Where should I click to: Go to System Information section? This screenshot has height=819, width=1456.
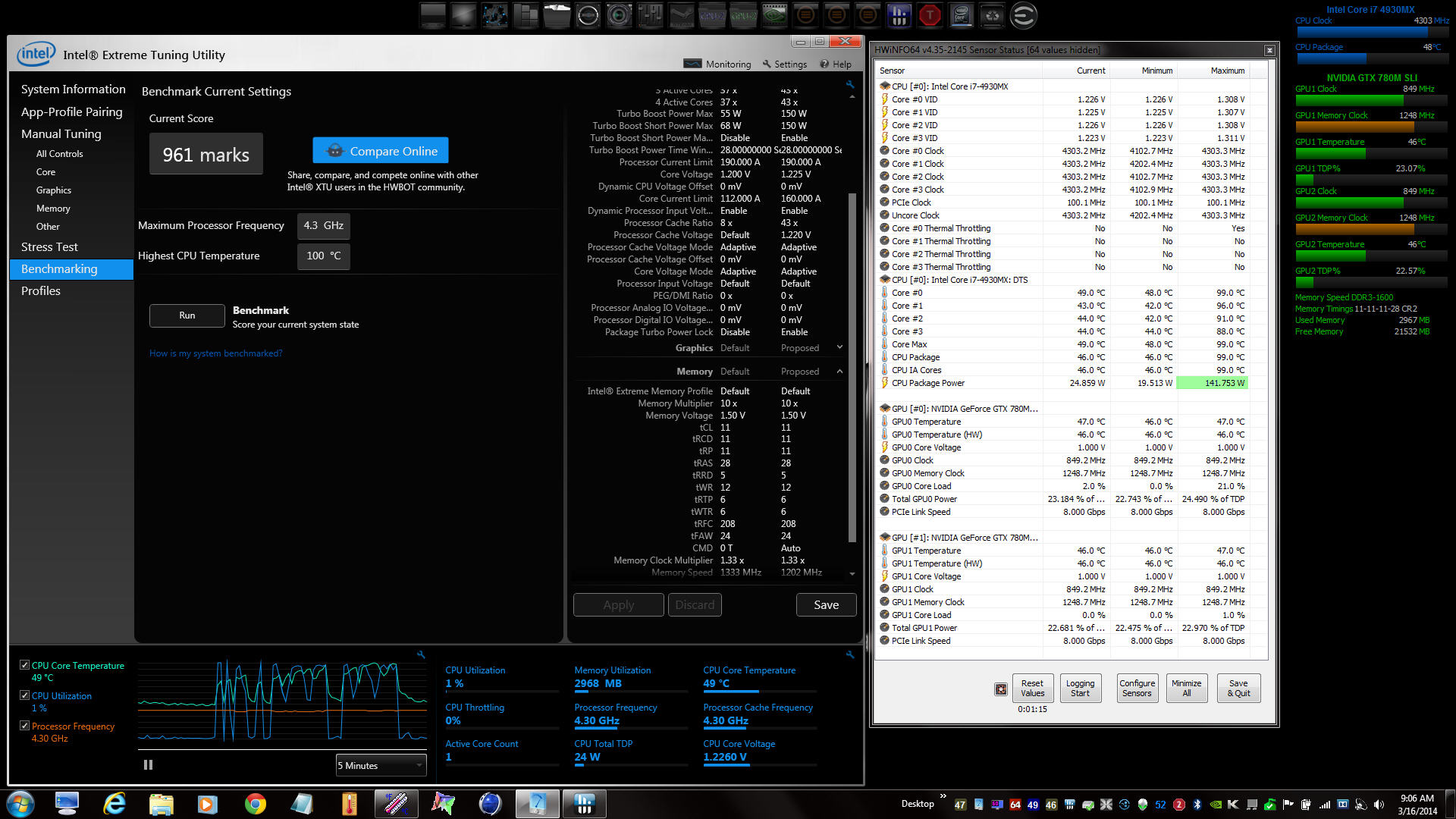tap(73, 89)
